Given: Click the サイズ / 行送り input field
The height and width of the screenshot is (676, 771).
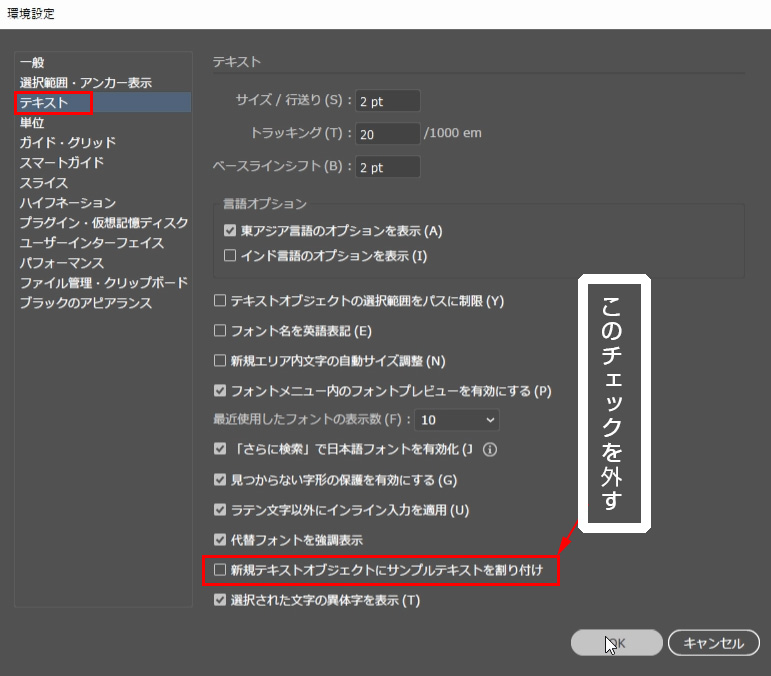Looking at the screenshot, I should coord(388,101).
